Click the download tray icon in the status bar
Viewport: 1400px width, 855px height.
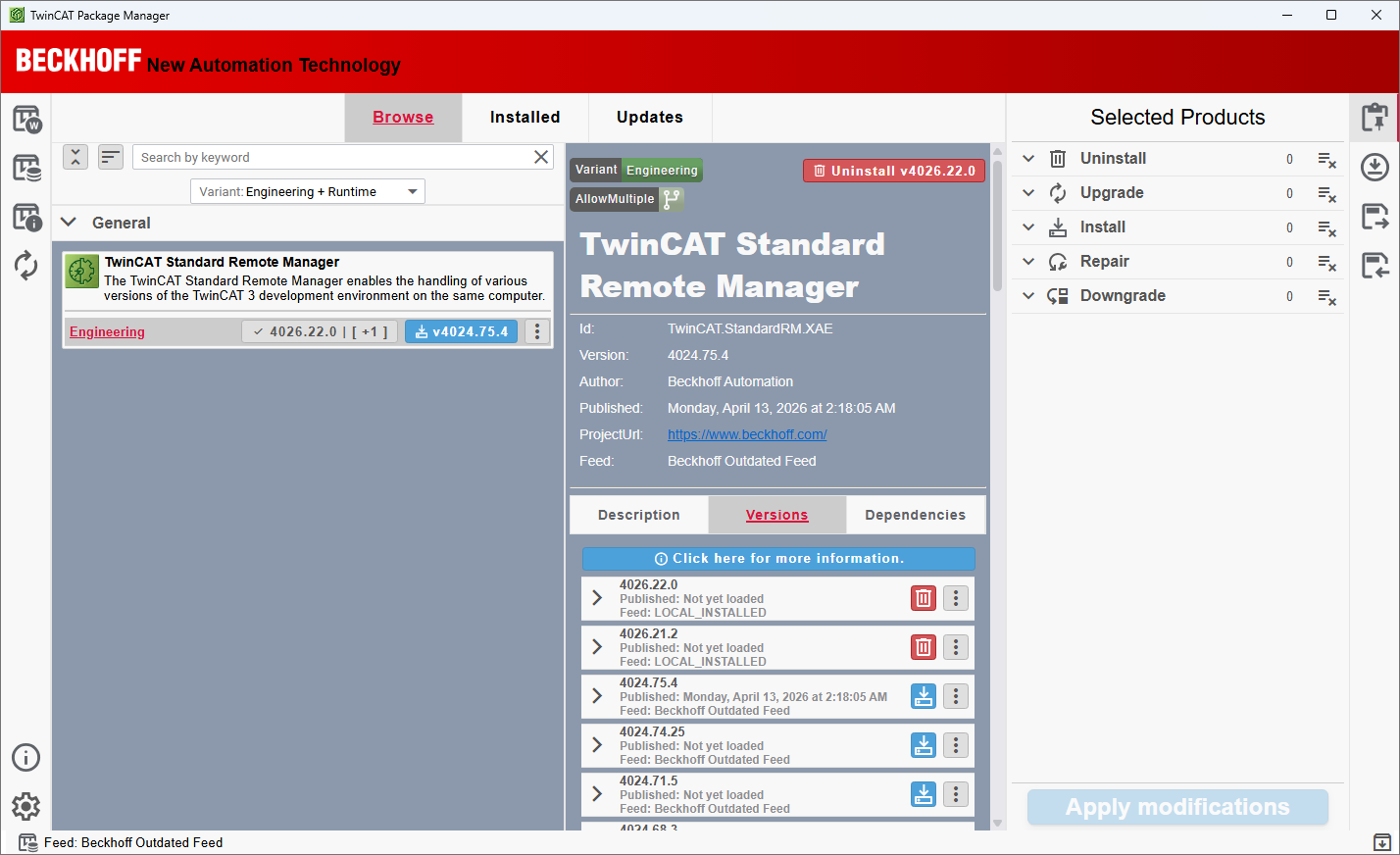point(1381,842)
